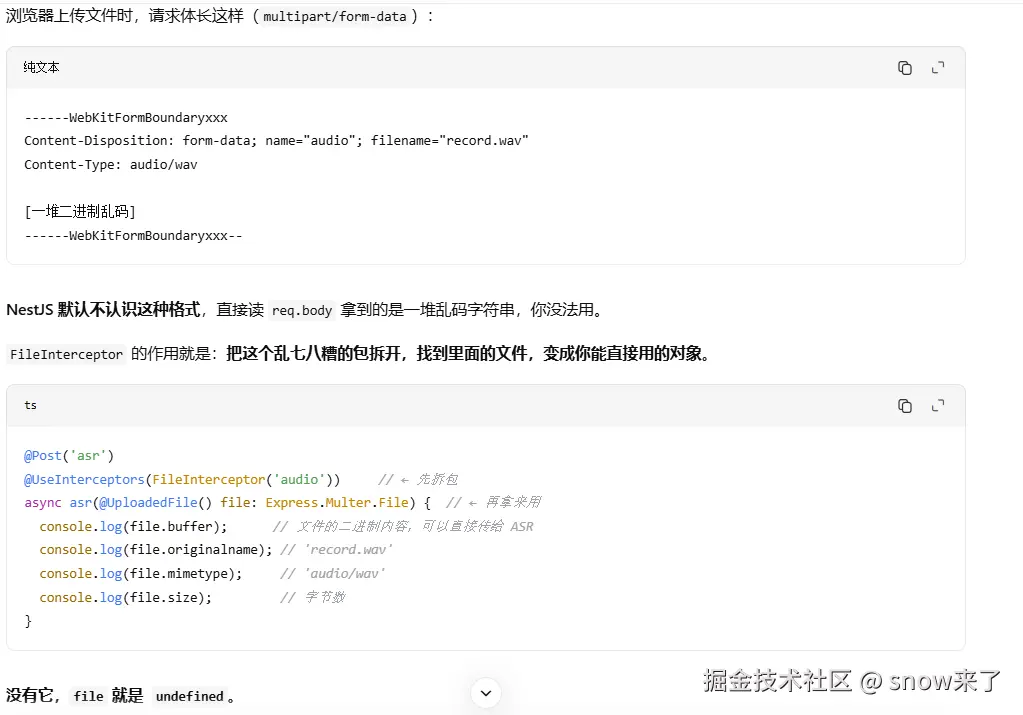Click the console.log(file.mimetype) line

tap(212, 573)
